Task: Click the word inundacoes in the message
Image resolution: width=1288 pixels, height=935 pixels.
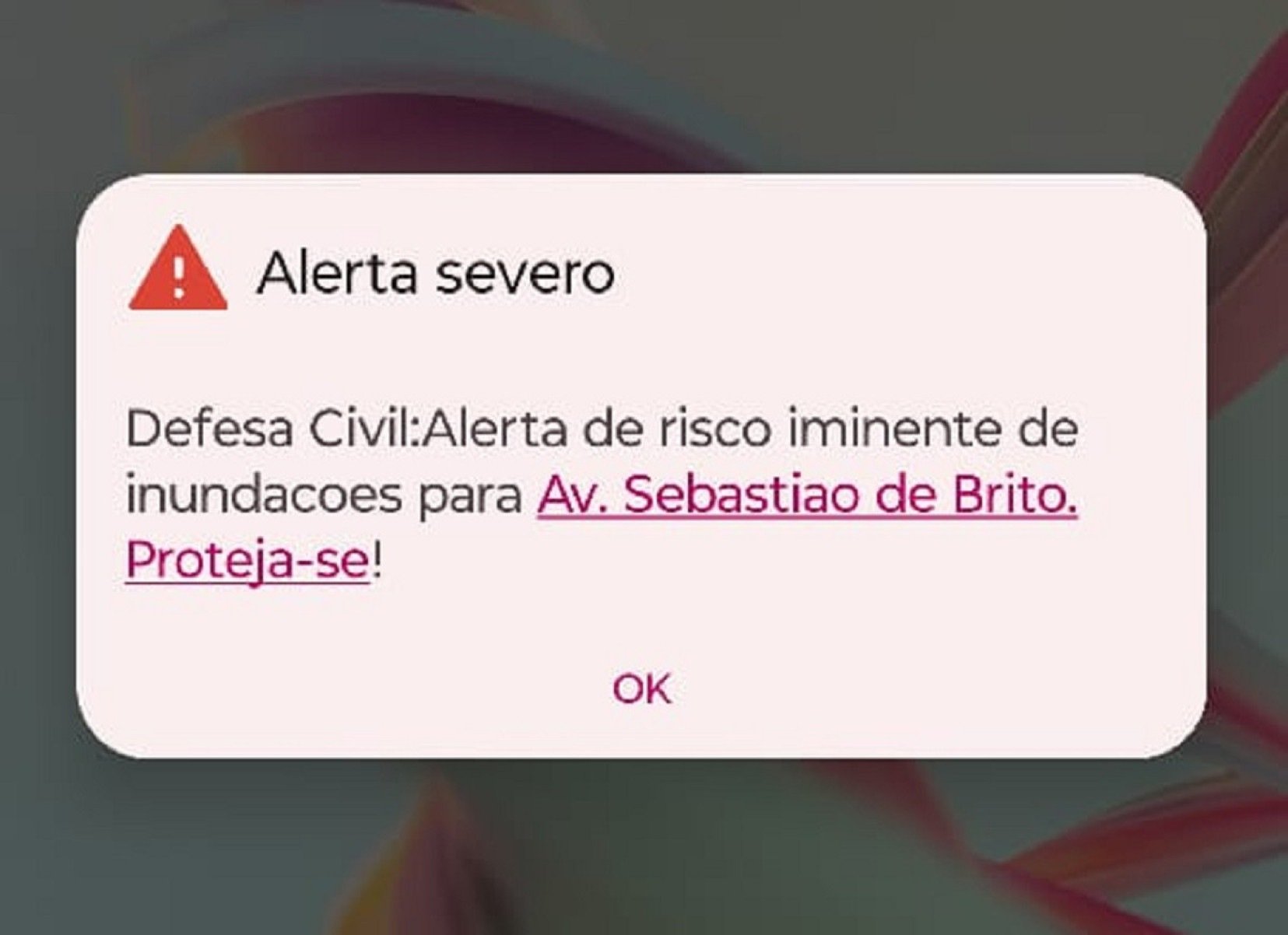Action: (x=264, y=495)
